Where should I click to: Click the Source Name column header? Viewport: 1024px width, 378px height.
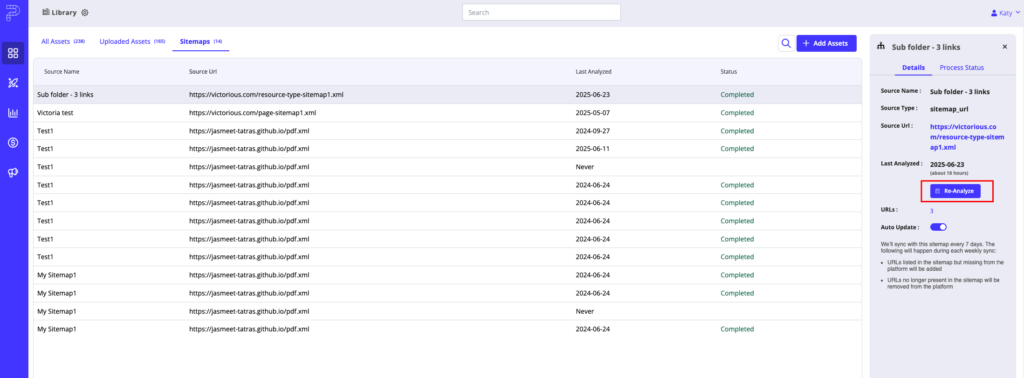(61, 71)
